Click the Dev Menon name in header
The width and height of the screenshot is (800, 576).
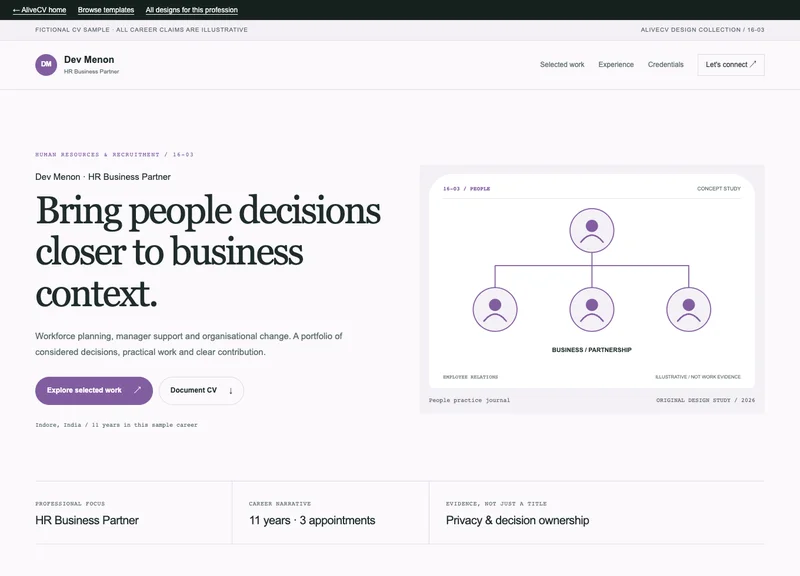coord(89,60)
